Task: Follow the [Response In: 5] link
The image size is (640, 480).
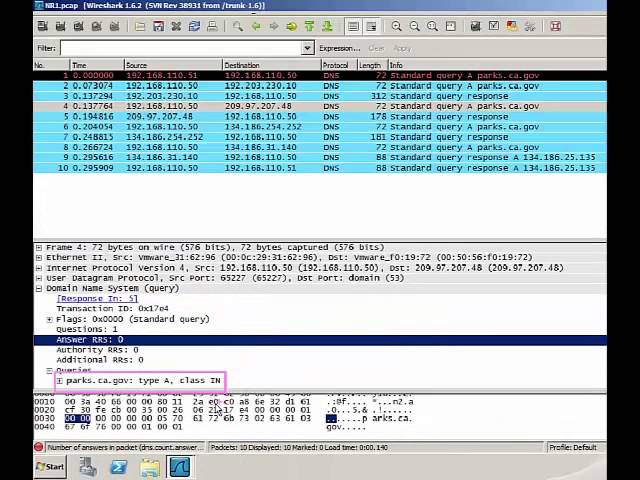Action: click(97, 299)
